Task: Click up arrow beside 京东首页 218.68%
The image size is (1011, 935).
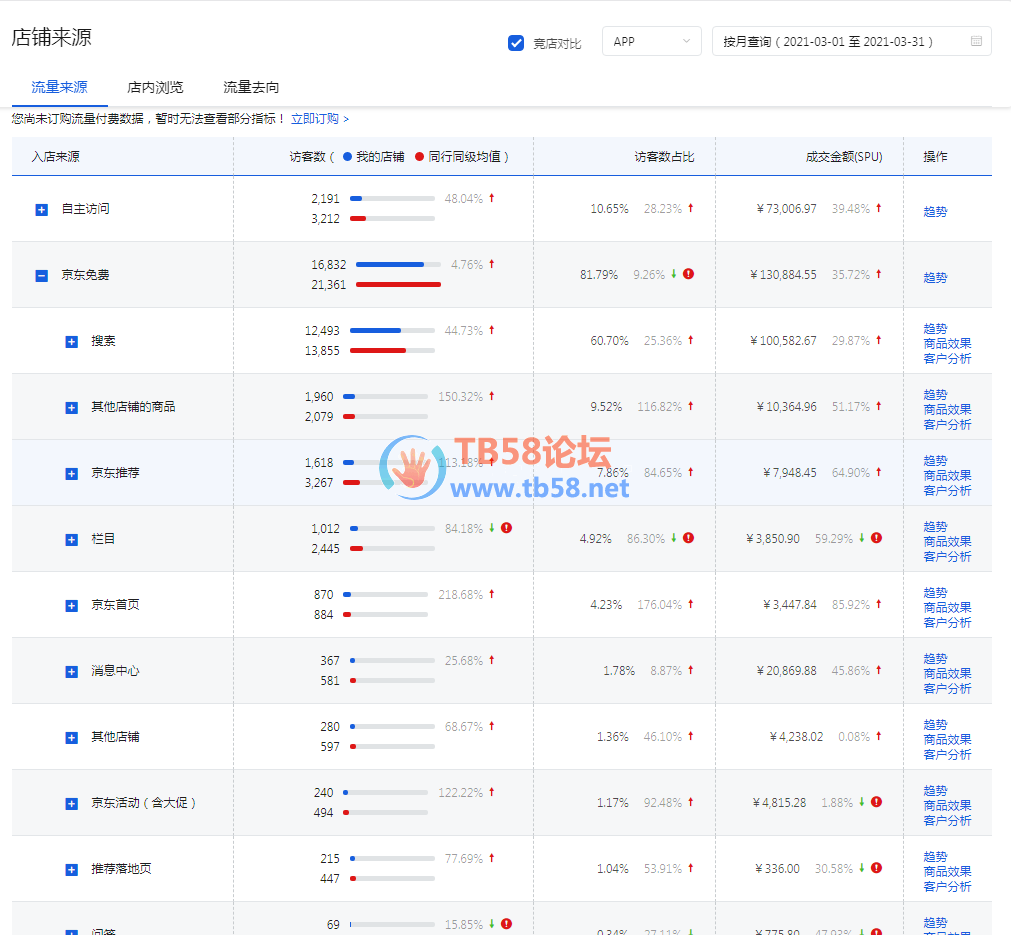Action: coord(491,594)
